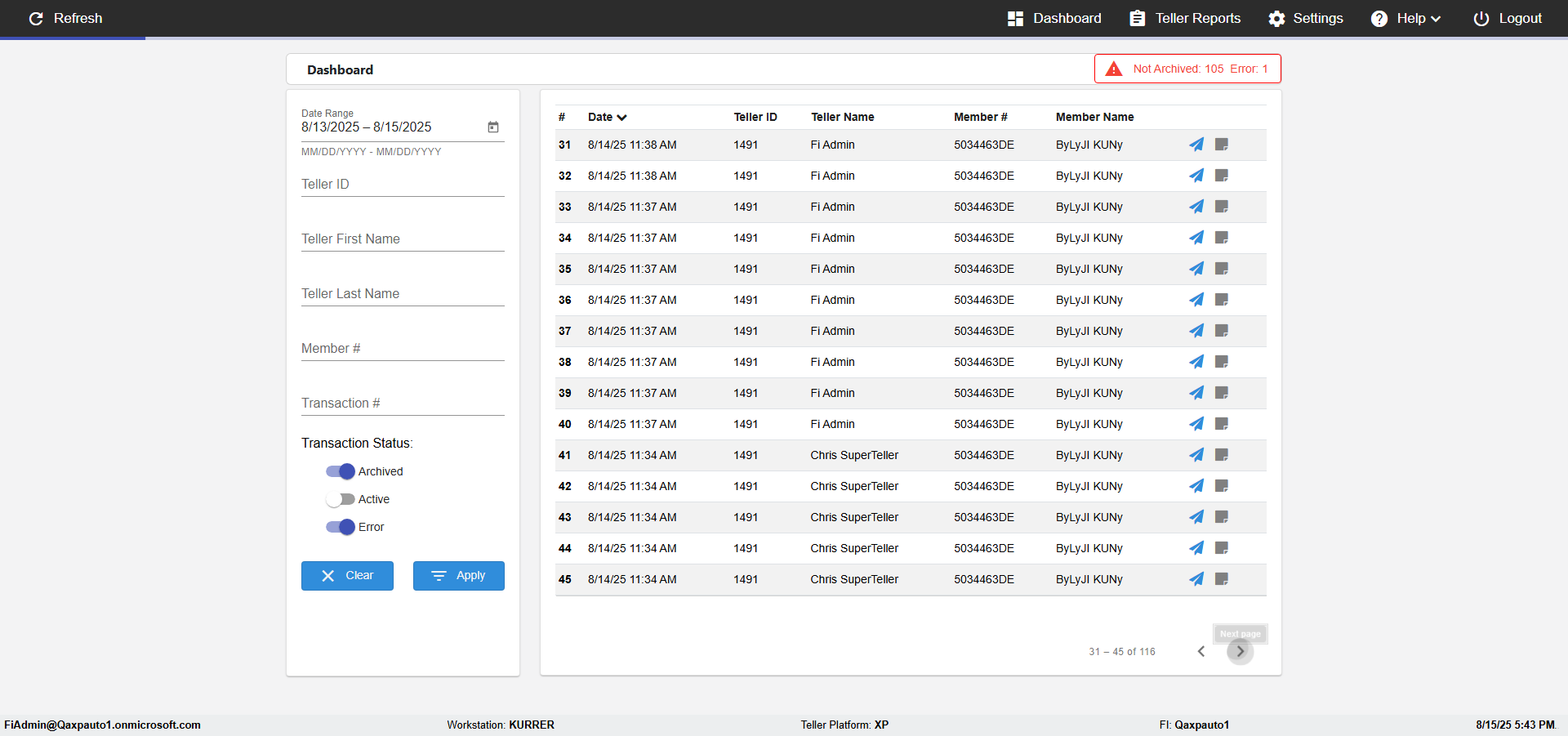
Task: Click the Teller ID column header
Action: coord(755,117)
